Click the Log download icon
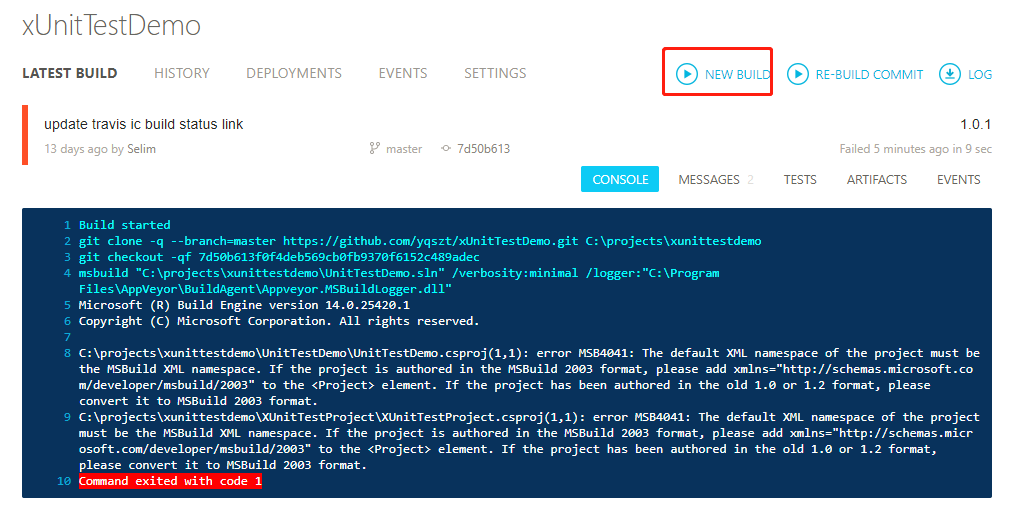 click(949, 74)
